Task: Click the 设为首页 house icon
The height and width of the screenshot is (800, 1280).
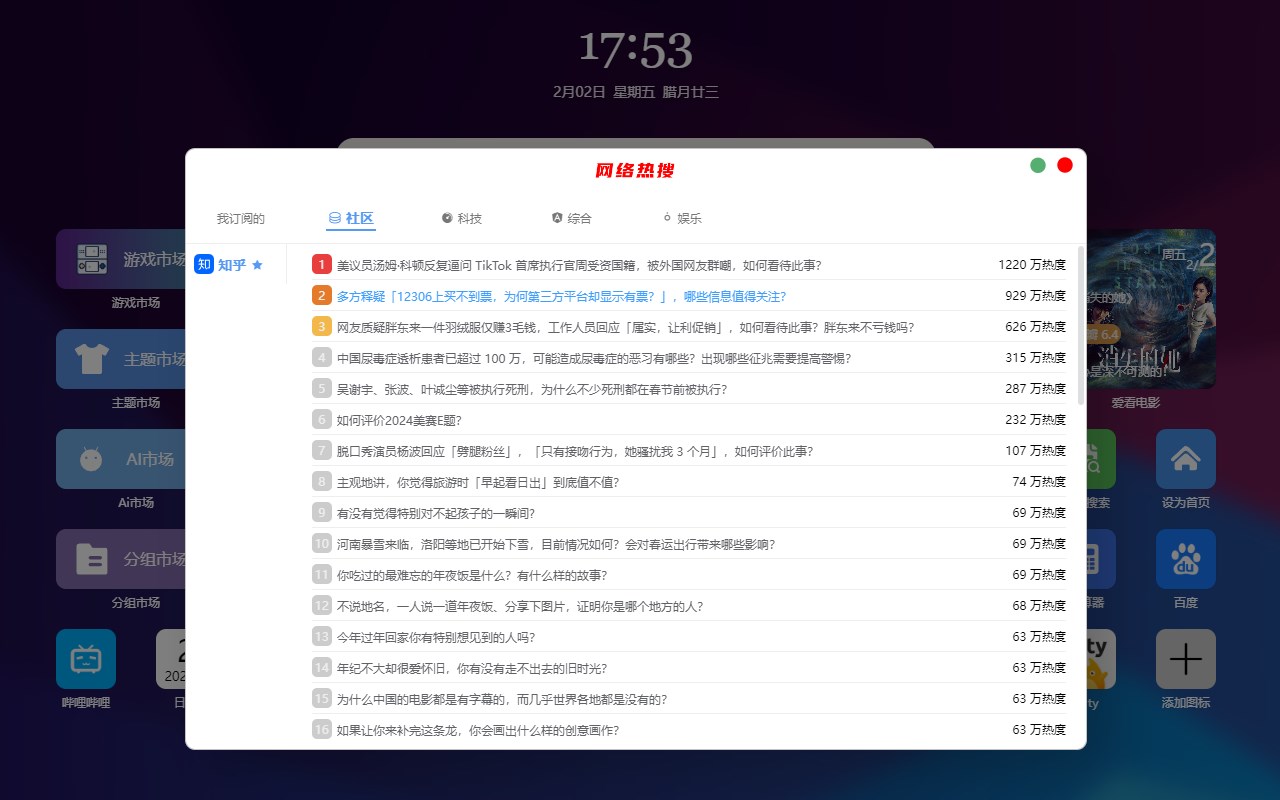Action: (x=1186, y=459)
